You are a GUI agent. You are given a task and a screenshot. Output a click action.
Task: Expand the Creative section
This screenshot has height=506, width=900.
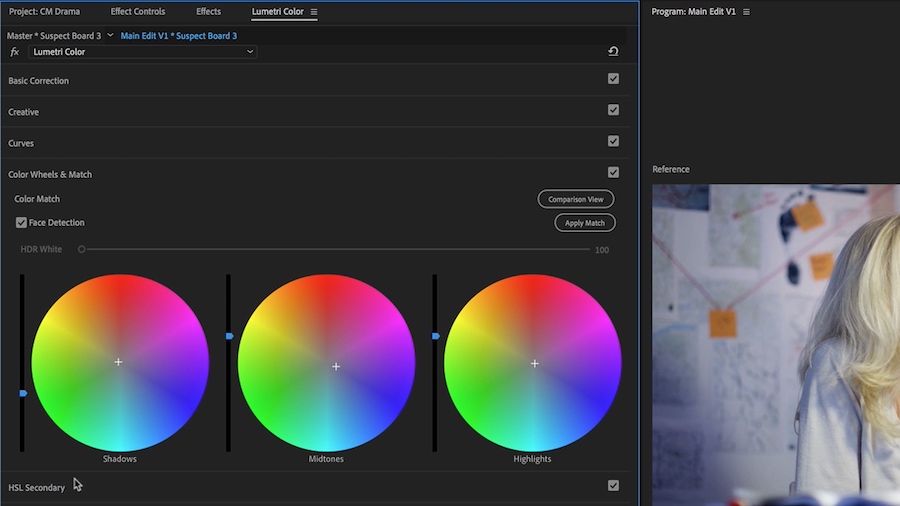[24, 112]
